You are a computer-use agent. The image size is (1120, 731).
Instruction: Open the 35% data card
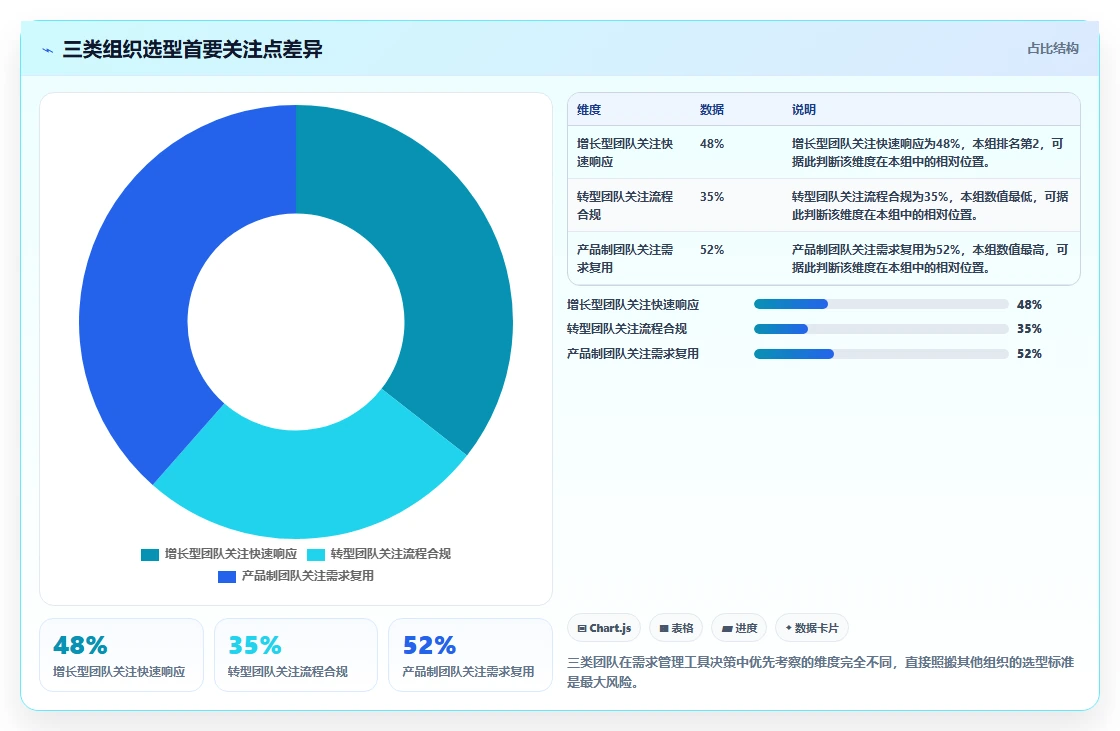(296, 655)
